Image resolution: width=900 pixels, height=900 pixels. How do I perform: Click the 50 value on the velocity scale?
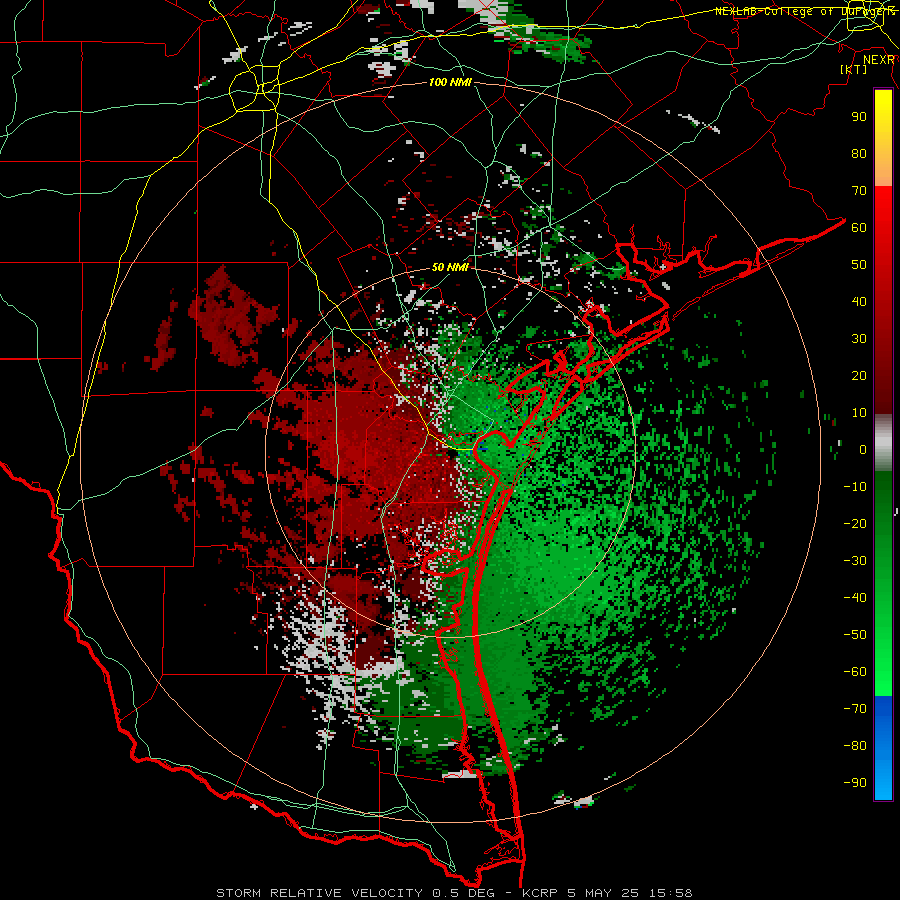(x=859, y=265)
